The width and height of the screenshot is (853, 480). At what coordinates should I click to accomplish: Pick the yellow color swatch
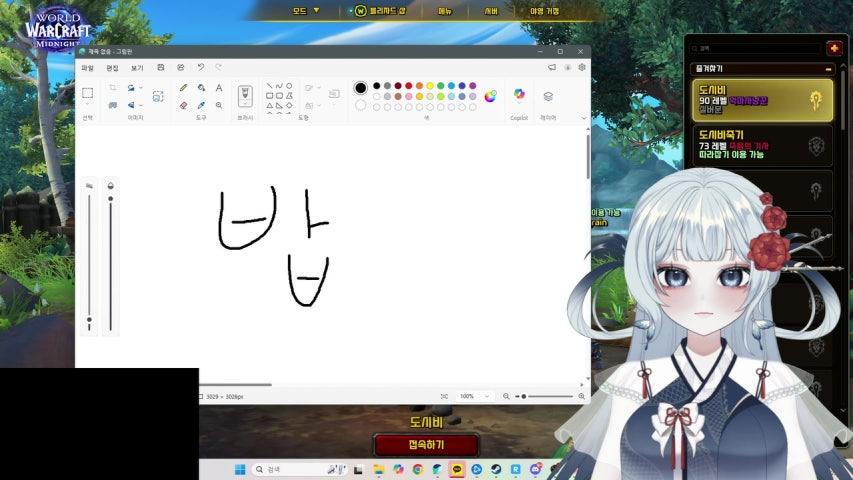[430, 85]
